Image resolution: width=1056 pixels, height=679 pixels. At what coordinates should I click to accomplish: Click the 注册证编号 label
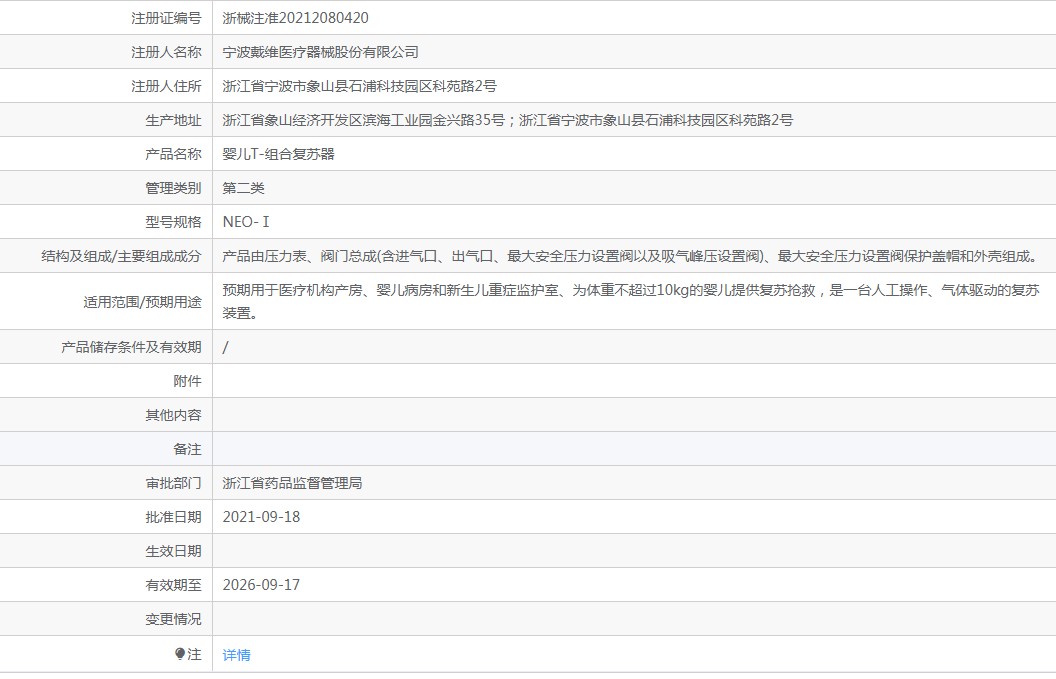click(166, 18)
